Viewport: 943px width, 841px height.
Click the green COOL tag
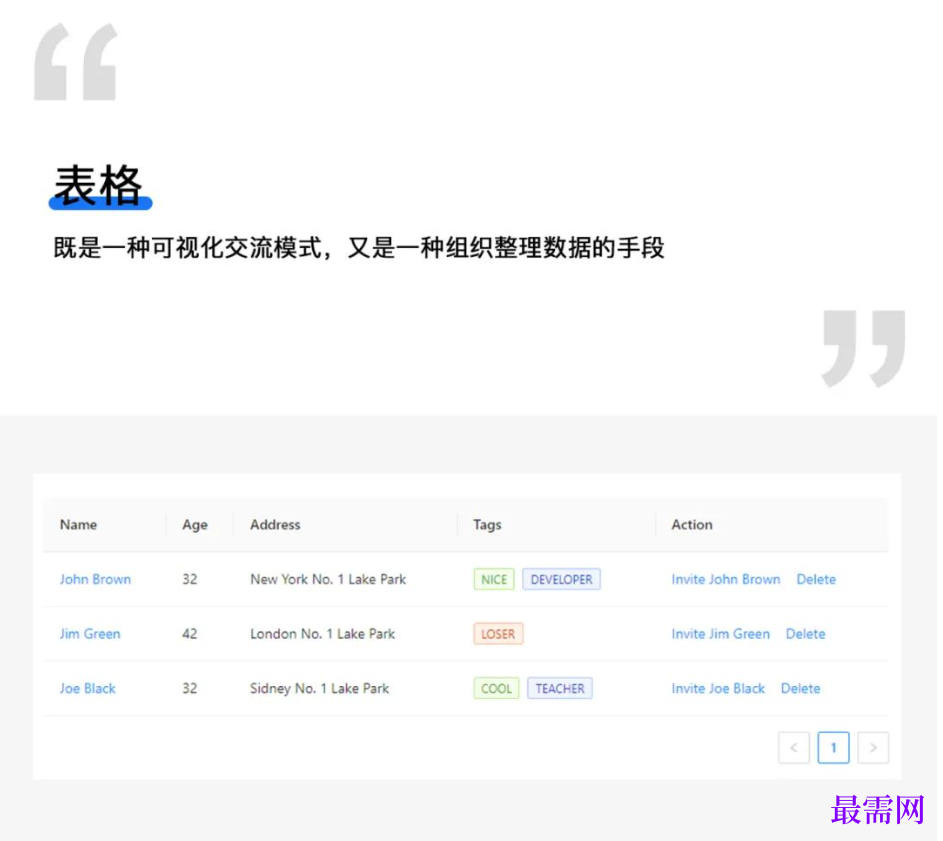[x=496, y=689]
